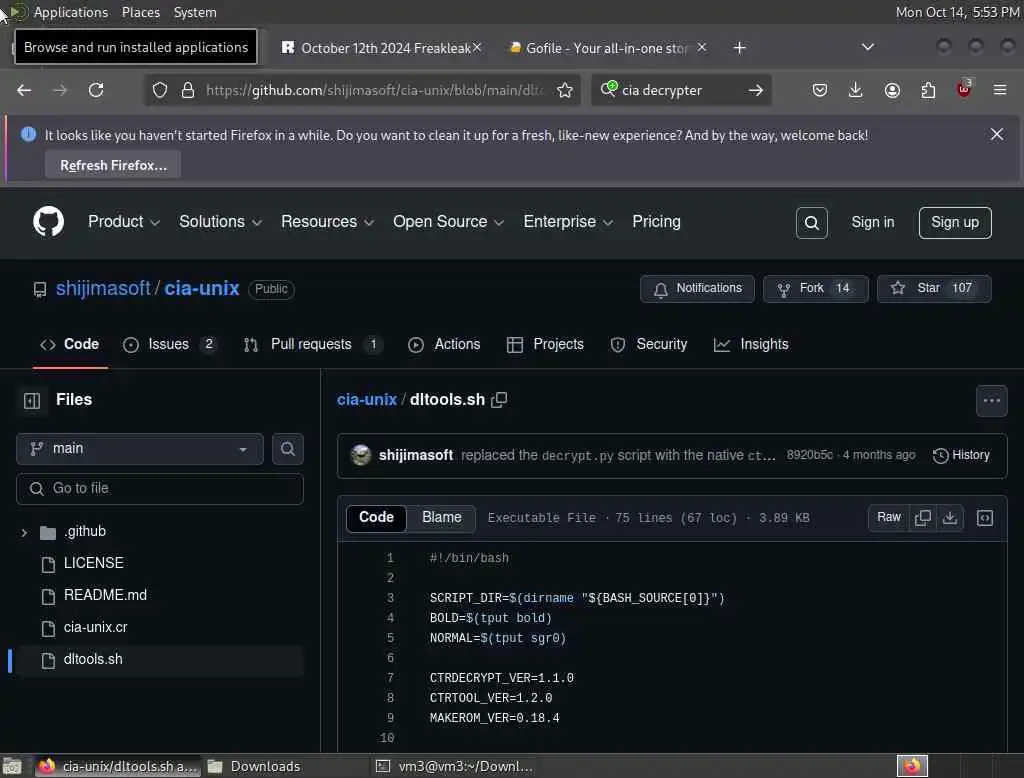Open the Security tab

point(648,344)
